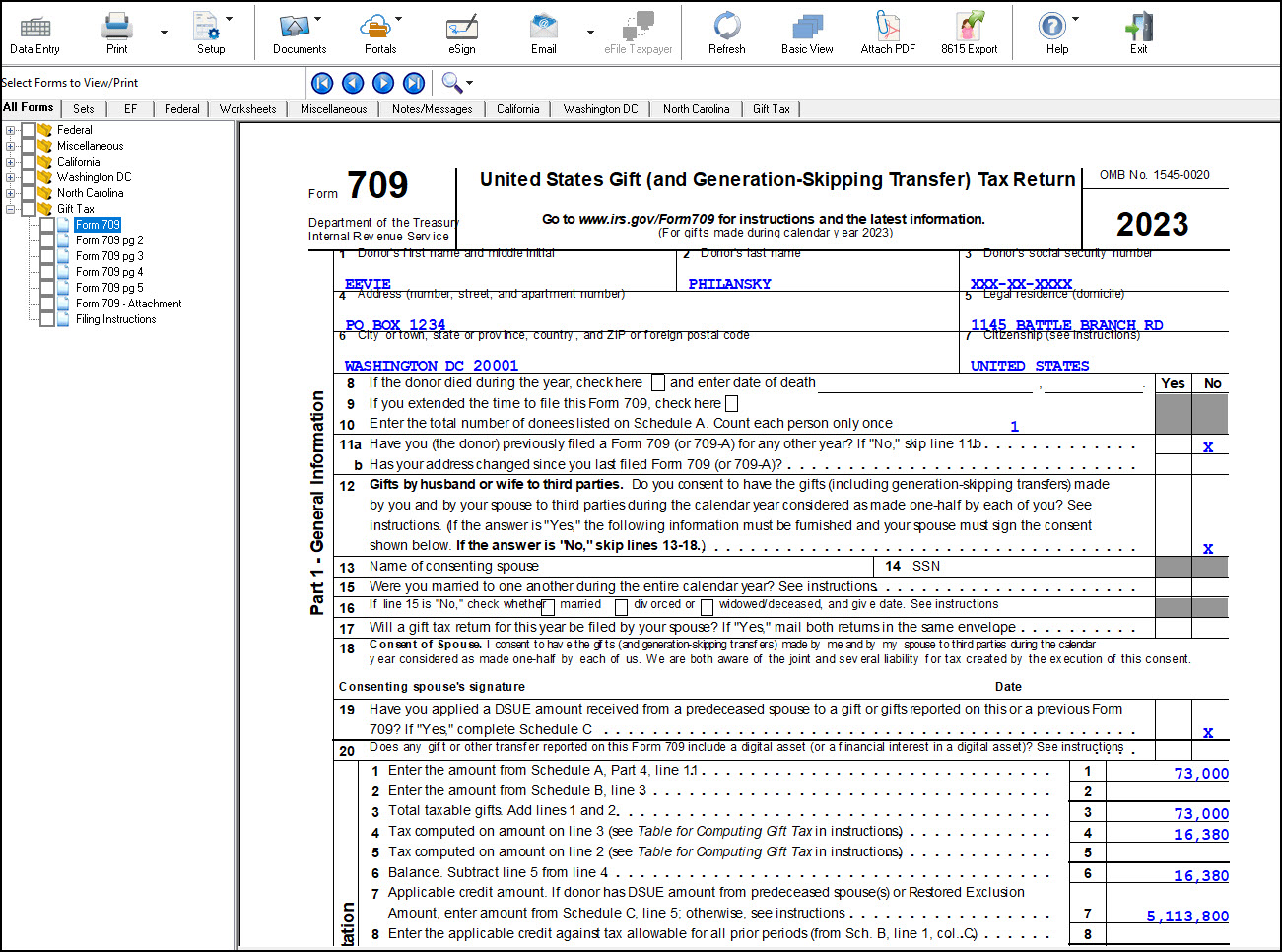This screenshot has height=952, width=1282.
Task: Check the Filing Instructions checkbox
Action: coord(47,319)
